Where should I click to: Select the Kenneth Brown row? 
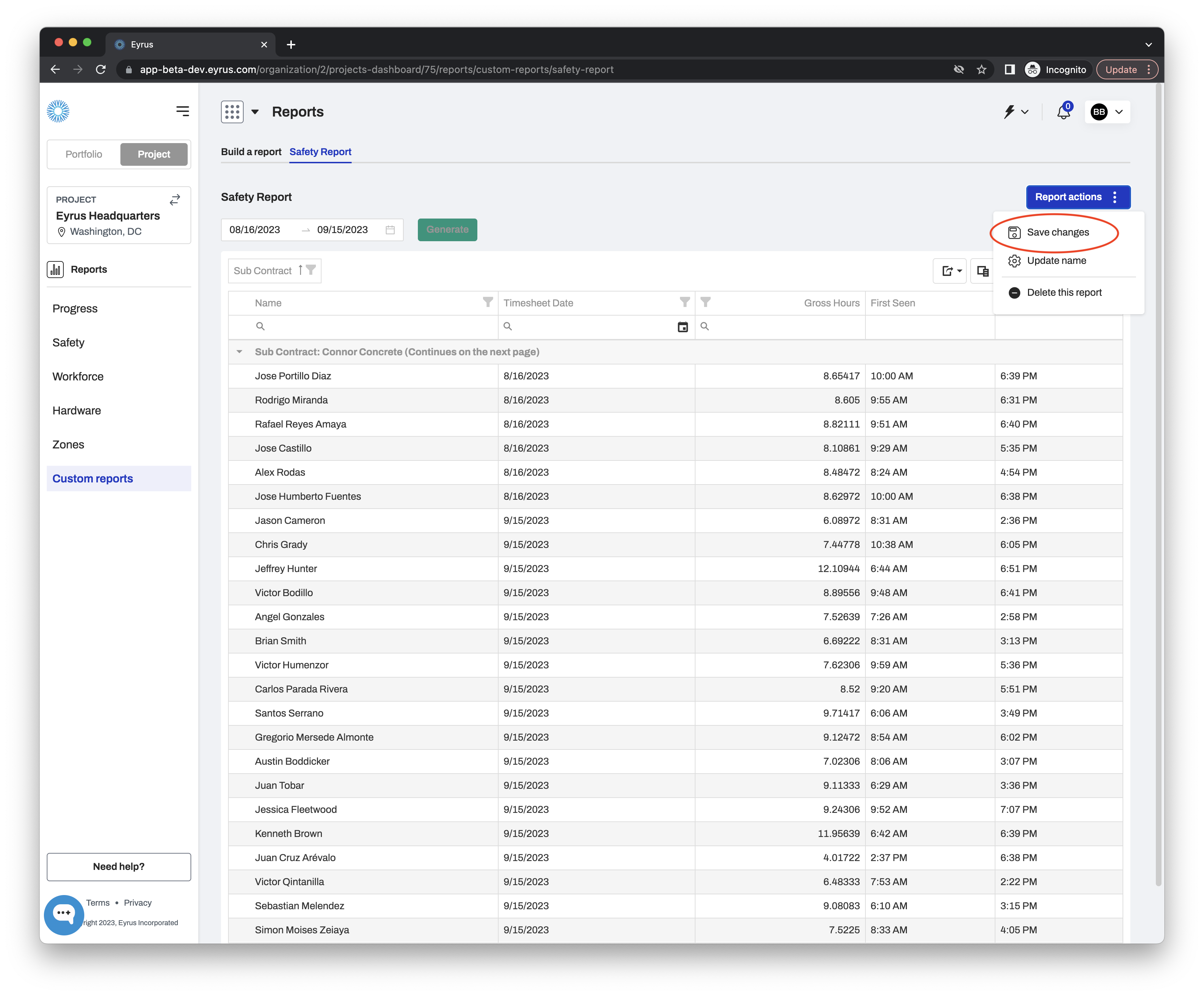point(675,834)
